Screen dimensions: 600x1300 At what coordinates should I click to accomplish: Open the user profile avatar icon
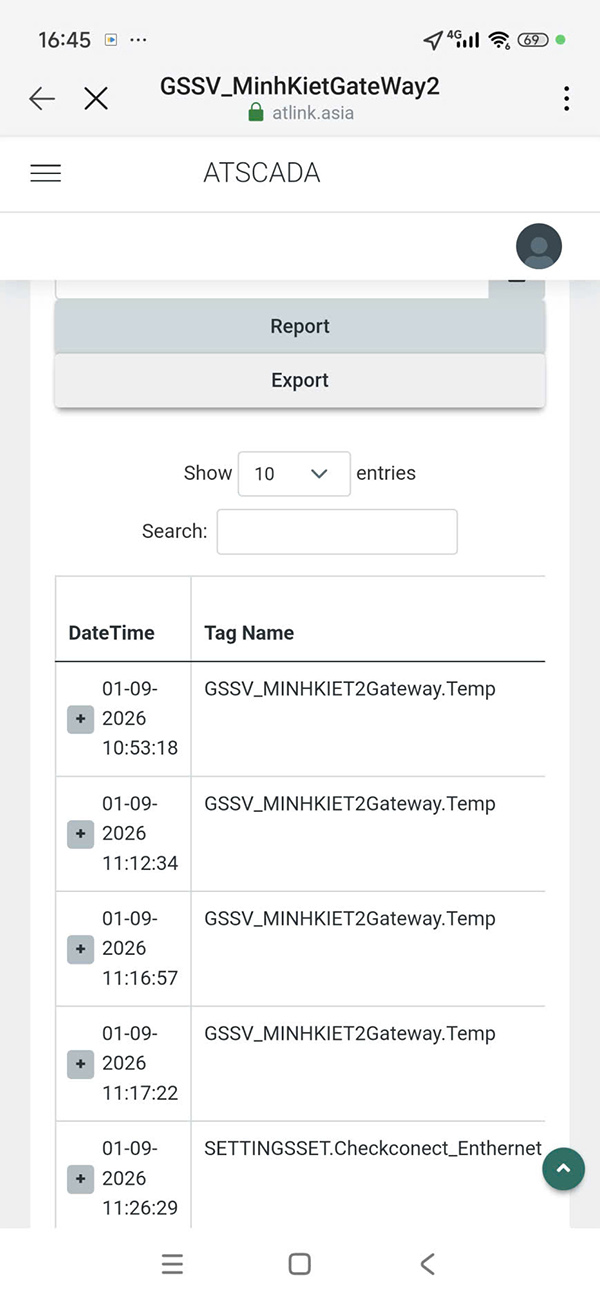(x=538, y=246)
